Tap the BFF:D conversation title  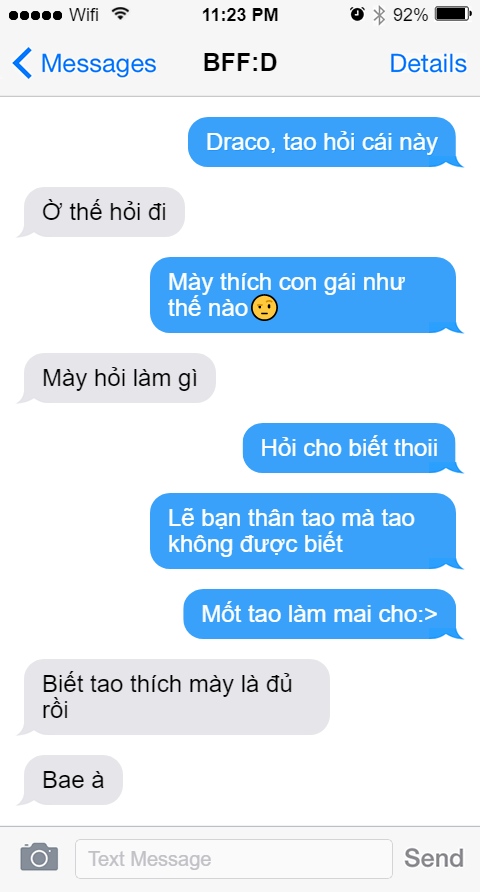240,63
